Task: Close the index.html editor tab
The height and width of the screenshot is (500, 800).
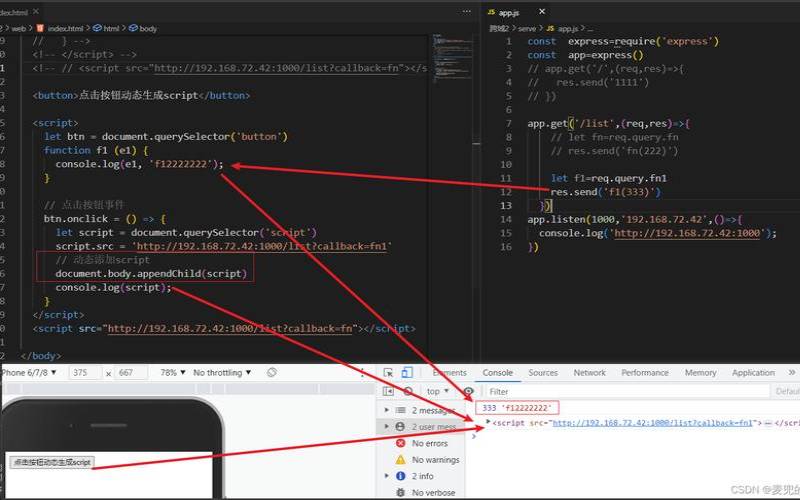Action: pyautogui.click(x=36, y=11)
